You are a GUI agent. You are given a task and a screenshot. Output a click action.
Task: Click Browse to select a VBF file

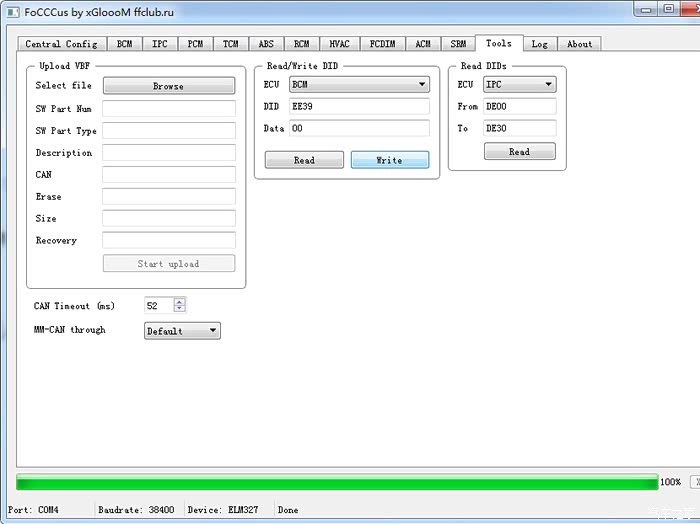(x=168, y=86)
